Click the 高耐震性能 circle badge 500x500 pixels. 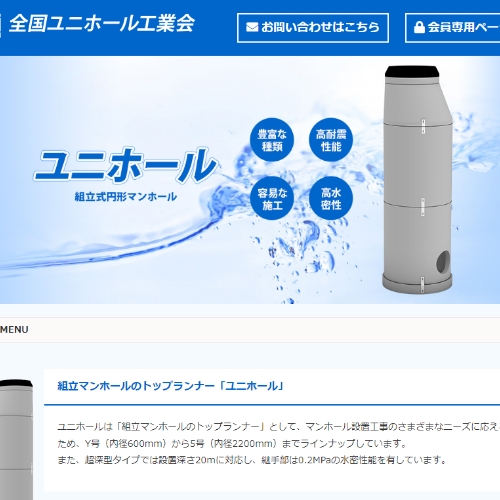pyautogui.click(x=331, y=140)
